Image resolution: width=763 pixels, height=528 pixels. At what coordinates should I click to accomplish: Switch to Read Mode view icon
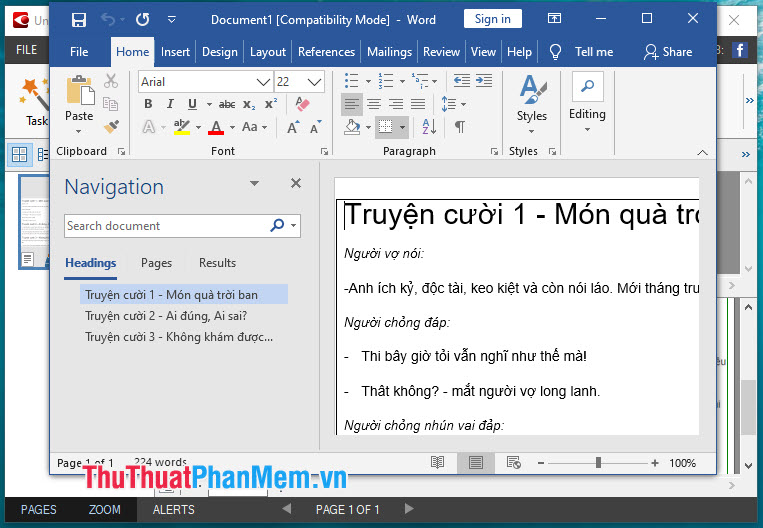coord(437,462)
